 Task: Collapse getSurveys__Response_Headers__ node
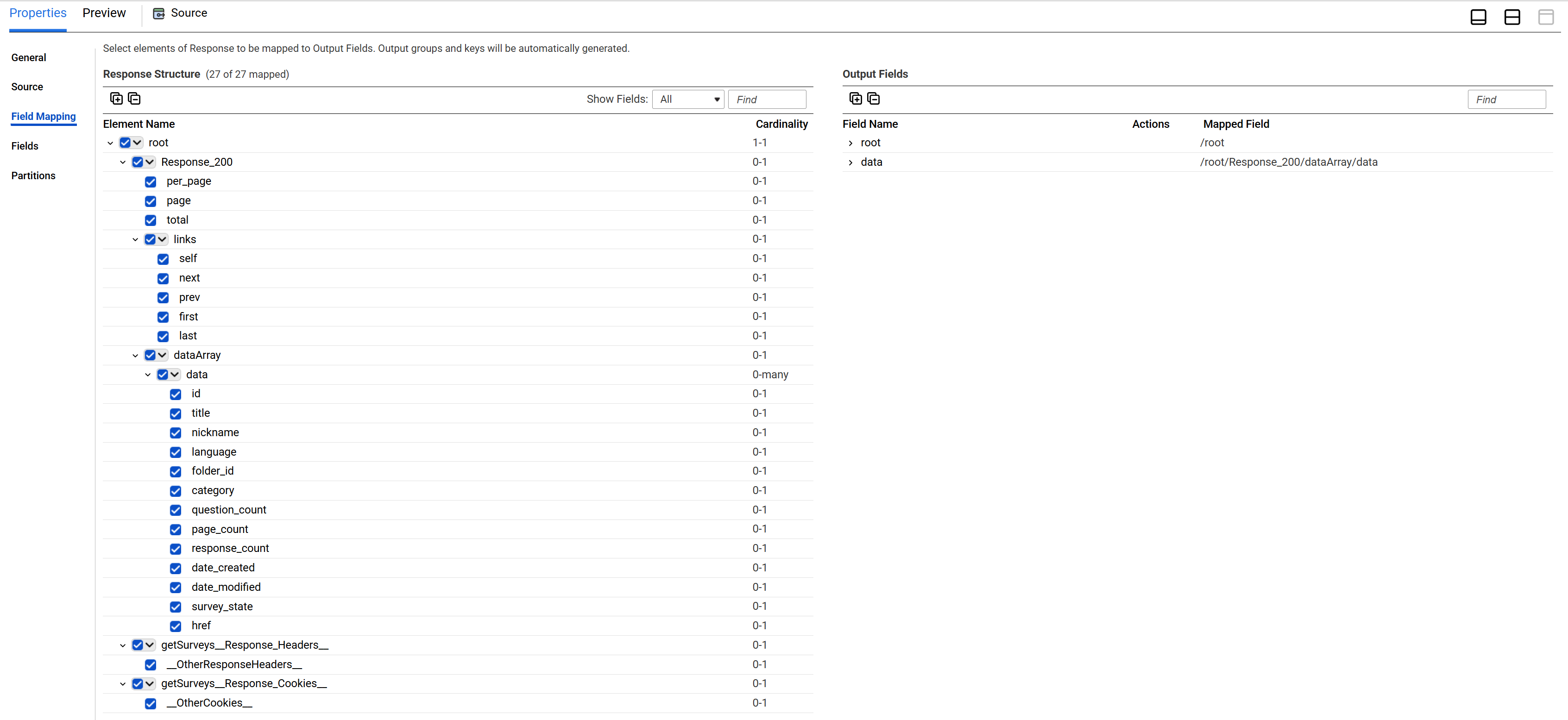point(122,645)
